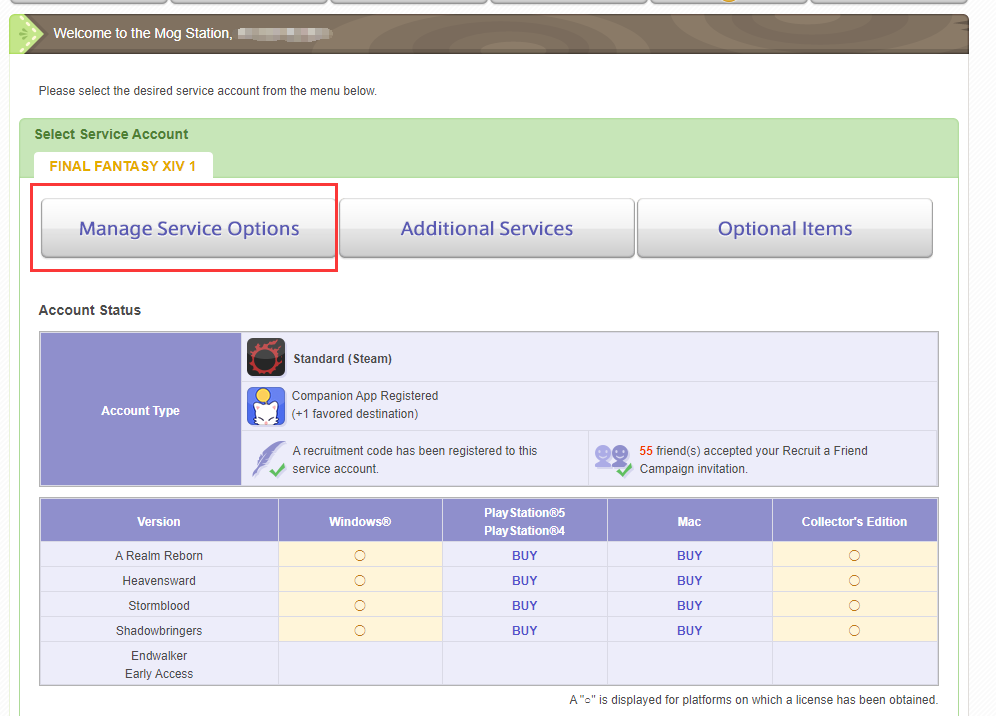Click the PlayStation®5 PlayStation®4 column header

(525, 521)
